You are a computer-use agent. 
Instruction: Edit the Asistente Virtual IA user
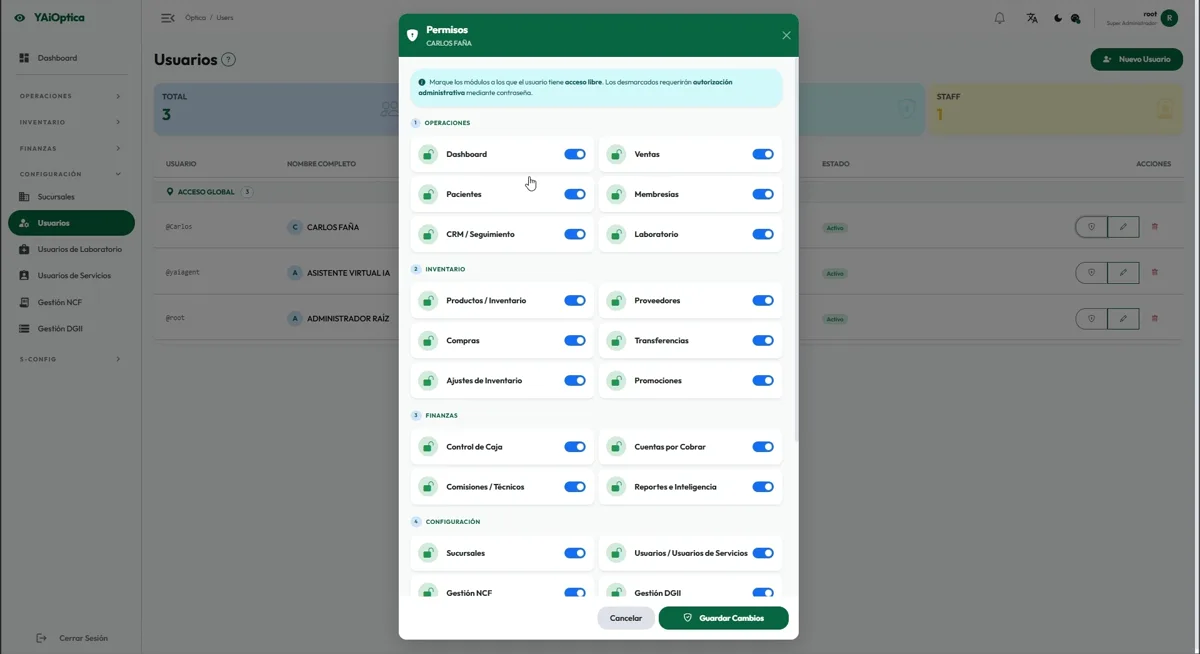coord(1123,272)
